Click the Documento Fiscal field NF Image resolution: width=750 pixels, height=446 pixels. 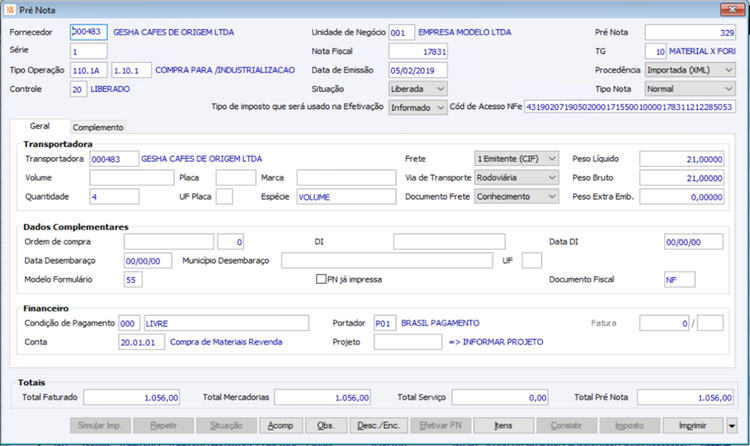[680, 279]
